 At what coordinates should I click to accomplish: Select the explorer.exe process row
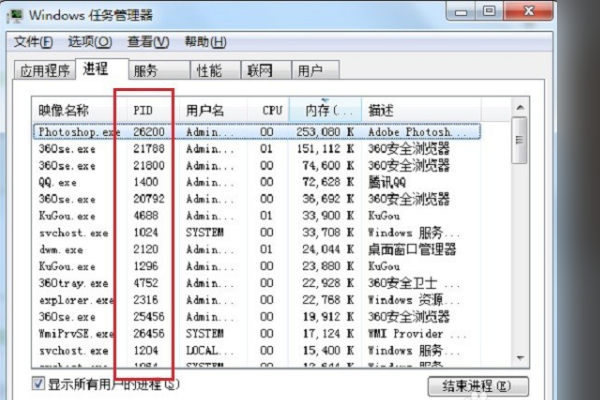point(256,300)
